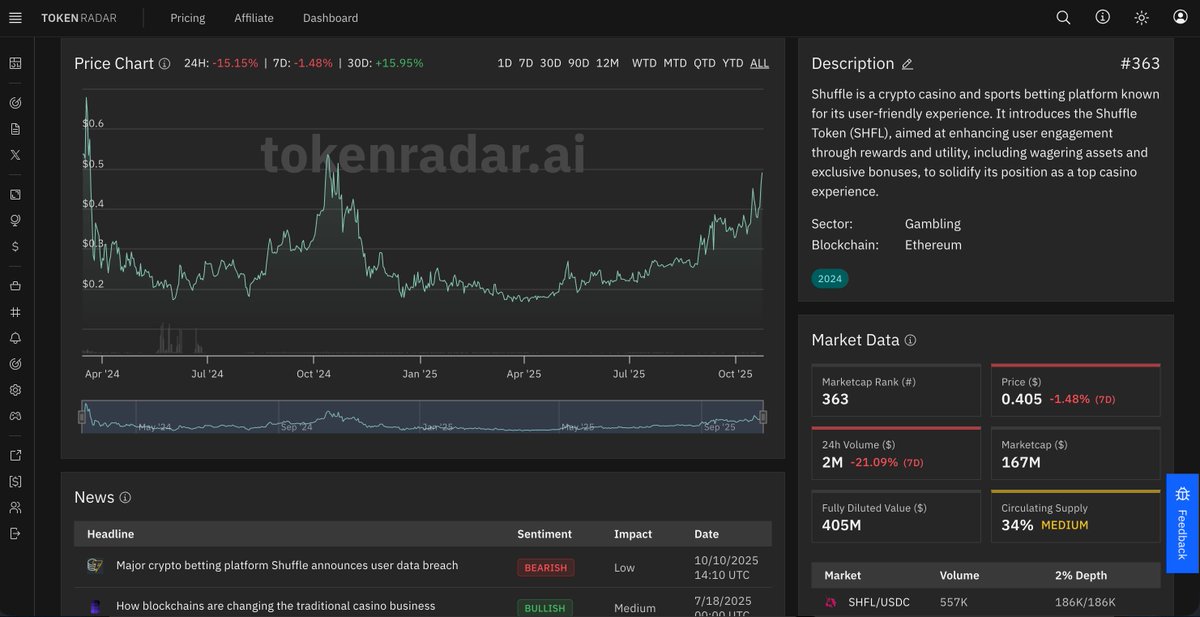Click the Market Data info icon
The image size is (1200, 617).
coord(910,340)
